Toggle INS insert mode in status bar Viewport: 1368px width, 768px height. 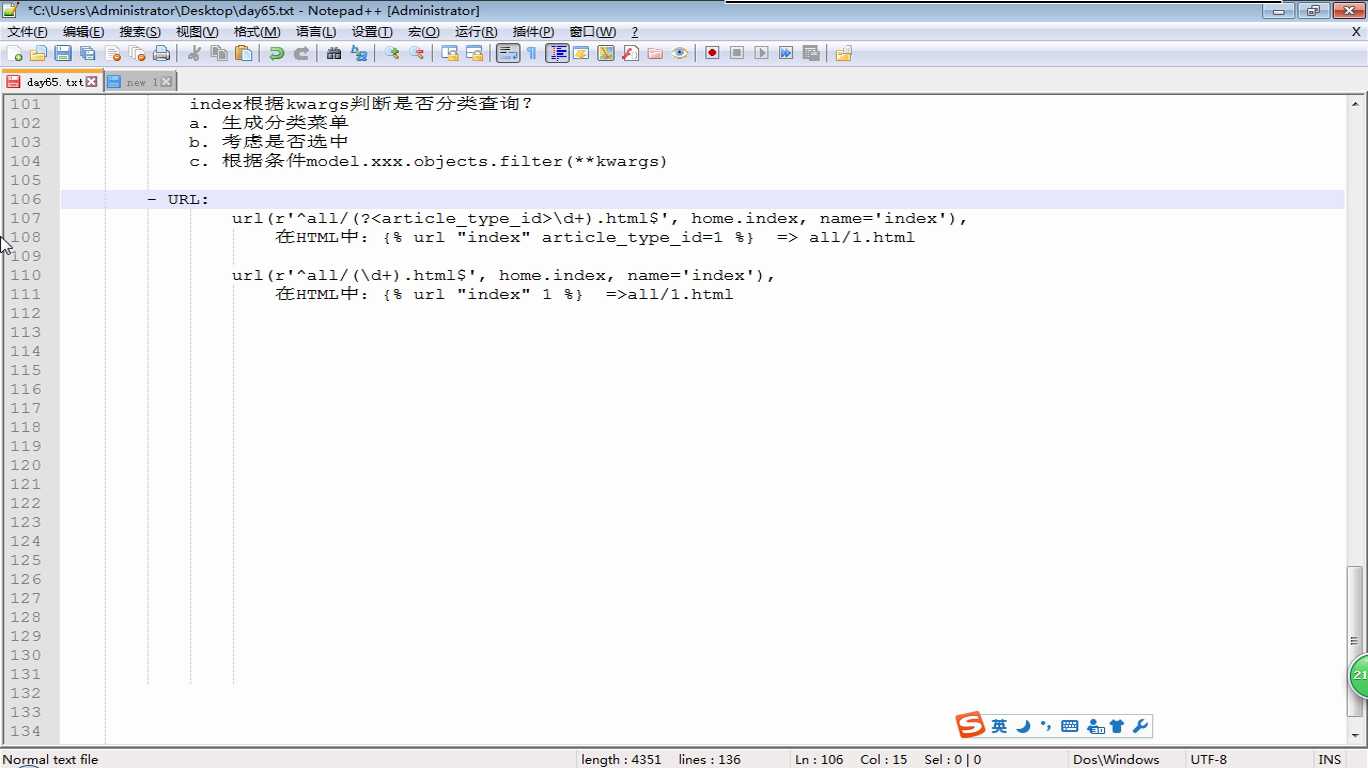(x=1330, y=759)
